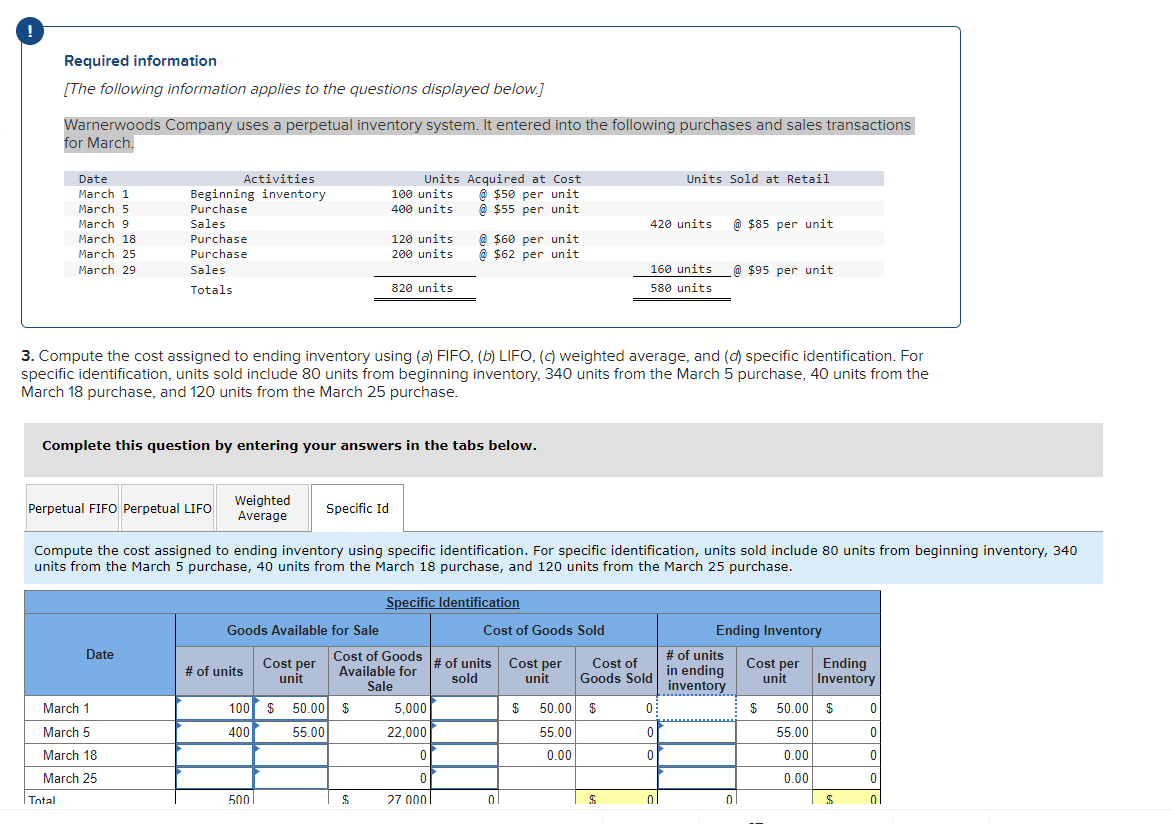Click March 25 number of units available field
The width and height of the screenshot is (1172, 824).
click(215, 778)
